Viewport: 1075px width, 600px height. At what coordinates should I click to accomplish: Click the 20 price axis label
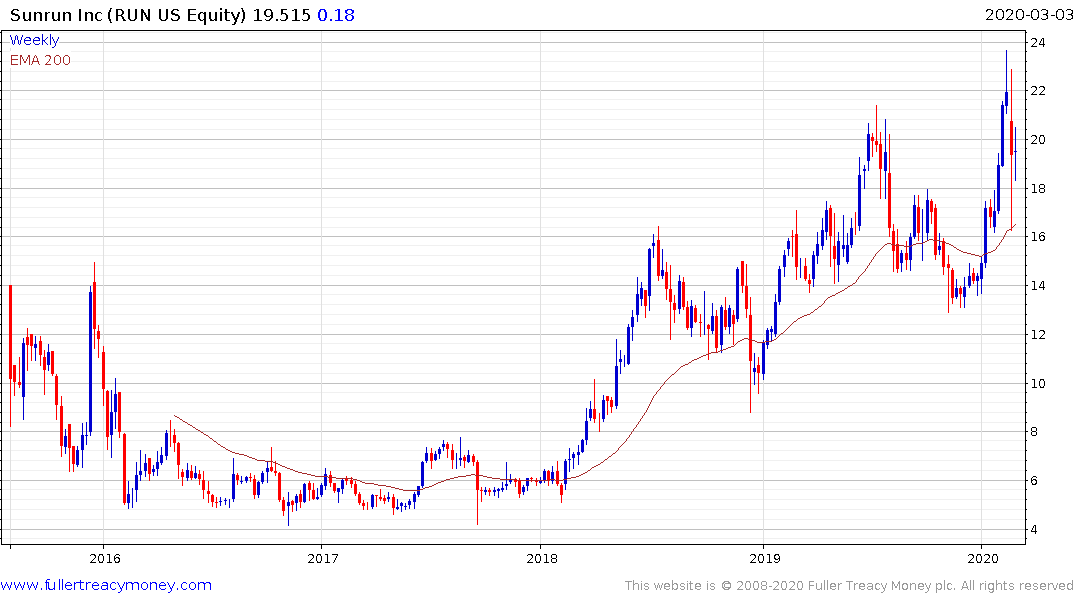(1038, 140)
